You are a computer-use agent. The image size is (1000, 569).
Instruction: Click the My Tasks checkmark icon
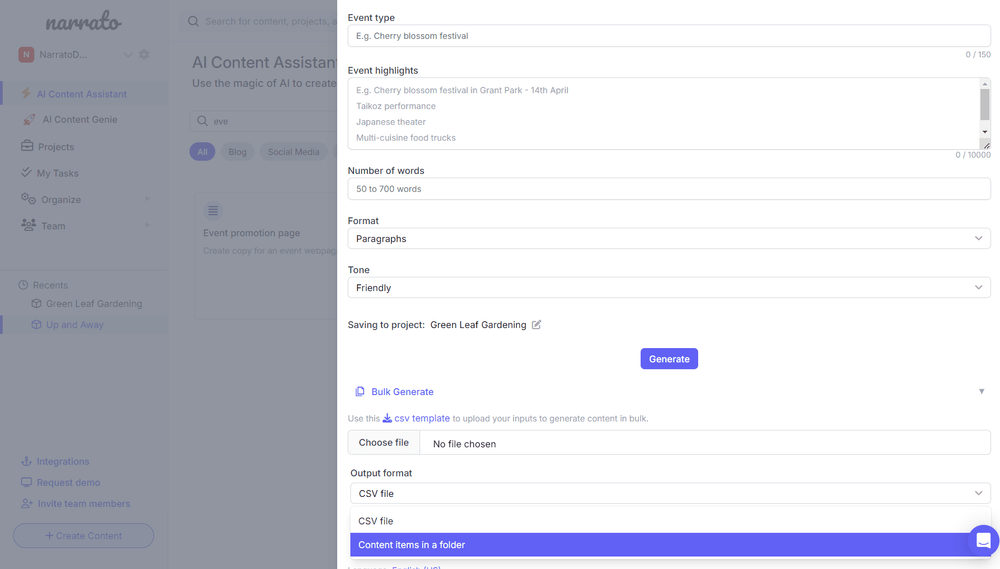tap(26, 172)
